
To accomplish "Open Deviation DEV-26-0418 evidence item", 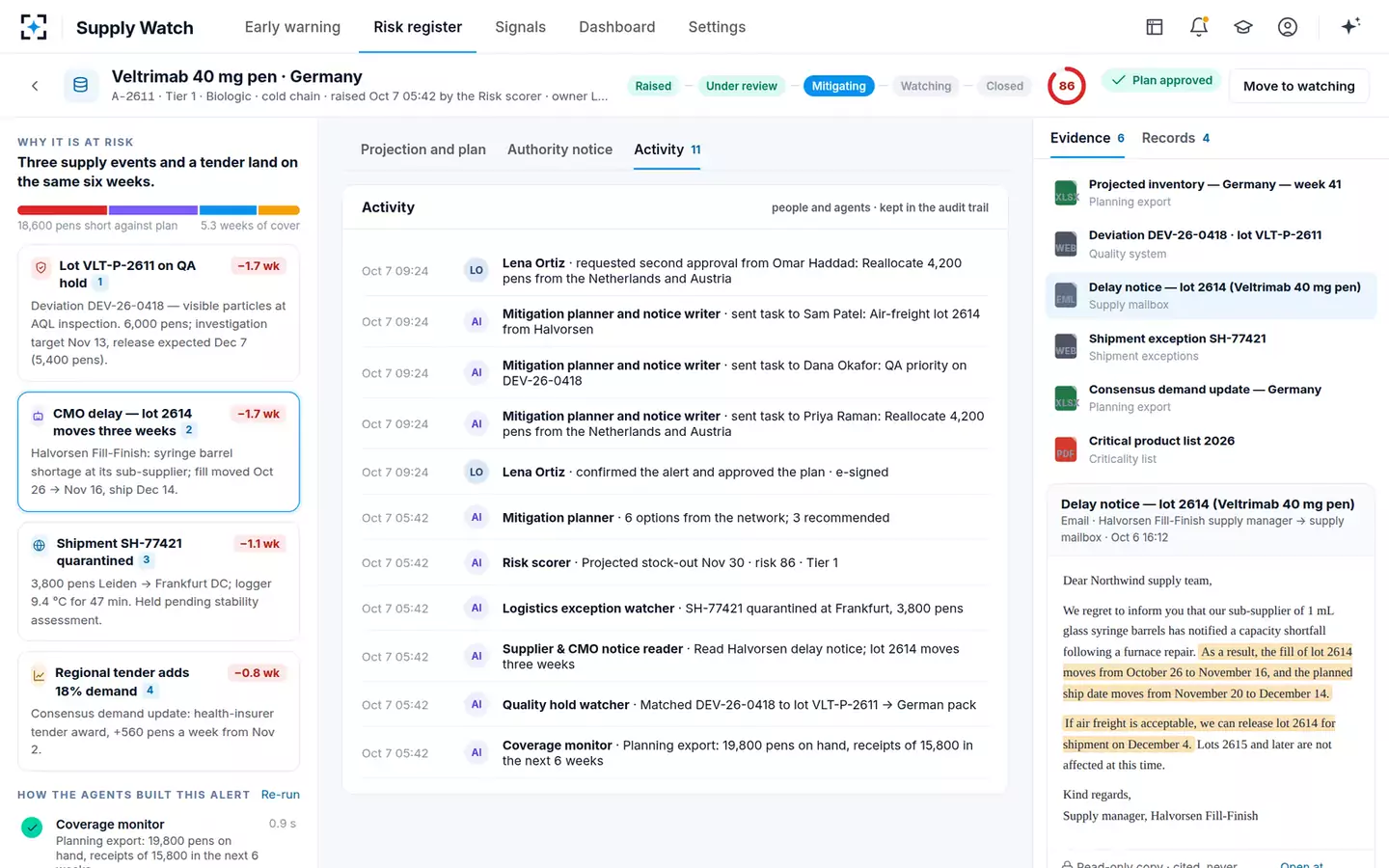I will (1211, 244).
